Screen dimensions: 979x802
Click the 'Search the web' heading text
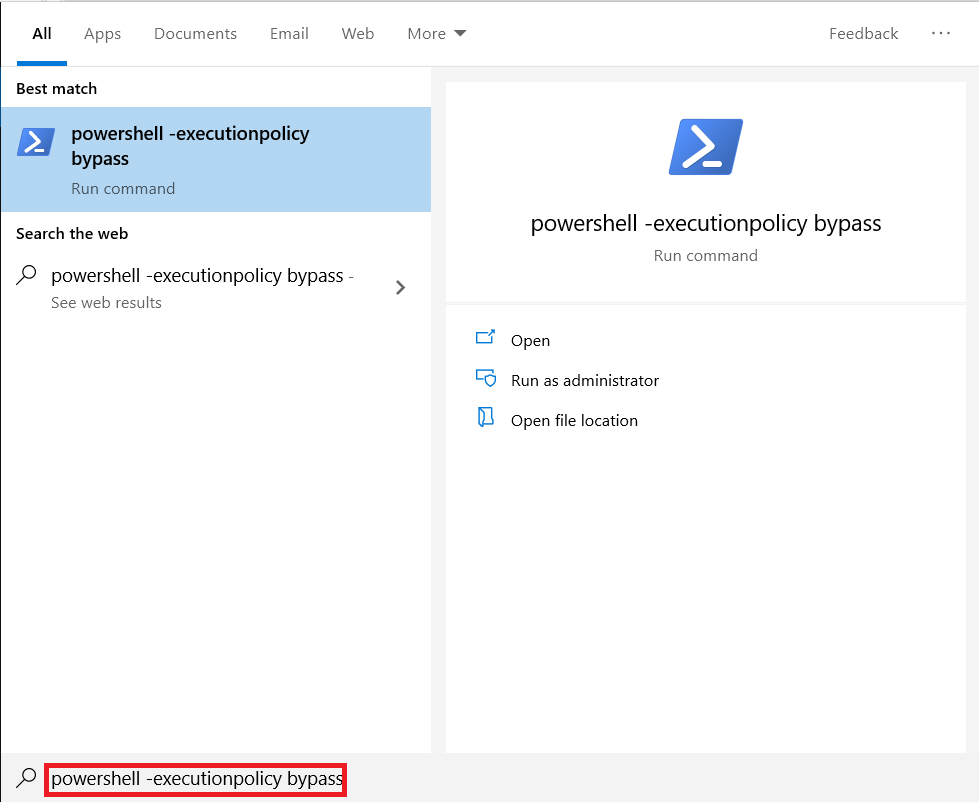(72, 233)
